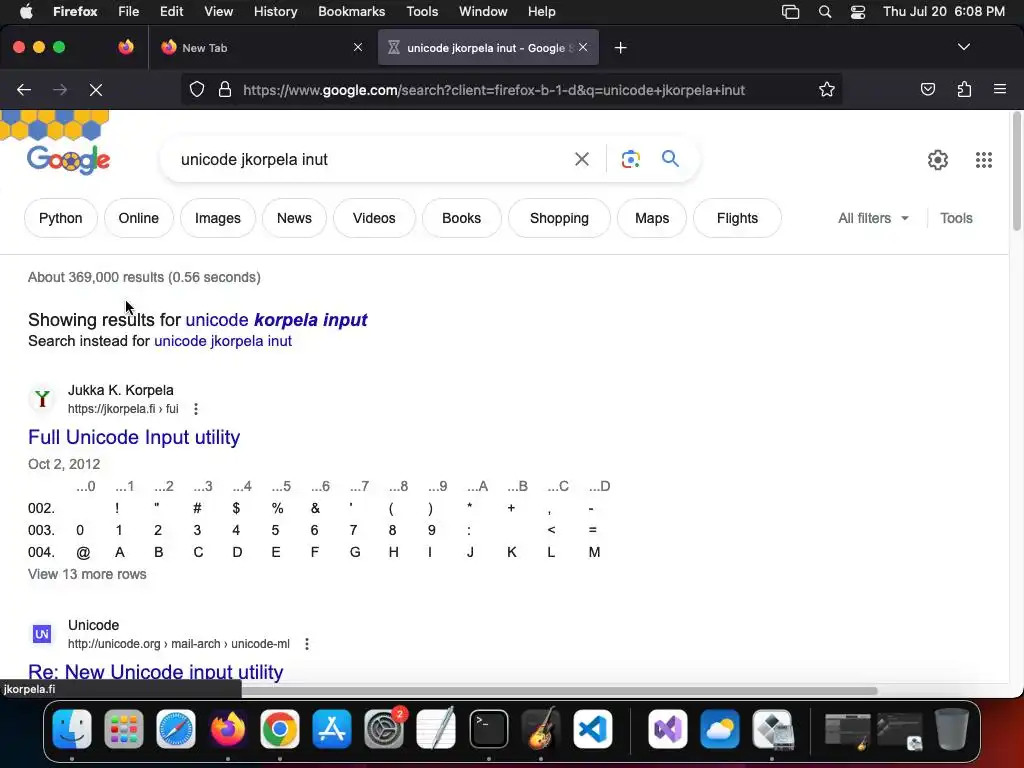Open Tools search options
This screenshot has height=768, width=1024.
[x=956, y=218]
